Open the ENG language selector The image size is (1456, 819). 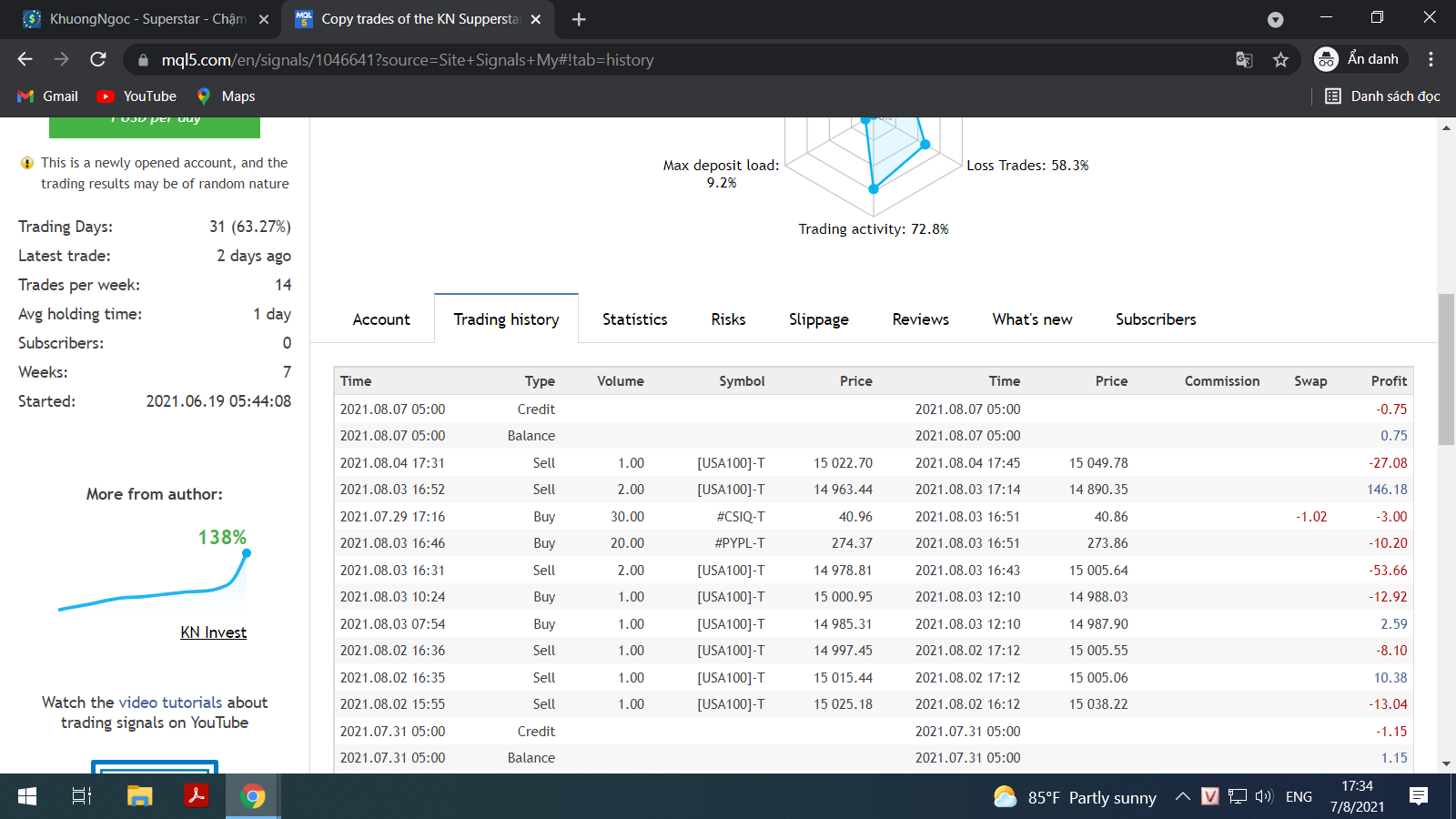tap(1299, 797)
